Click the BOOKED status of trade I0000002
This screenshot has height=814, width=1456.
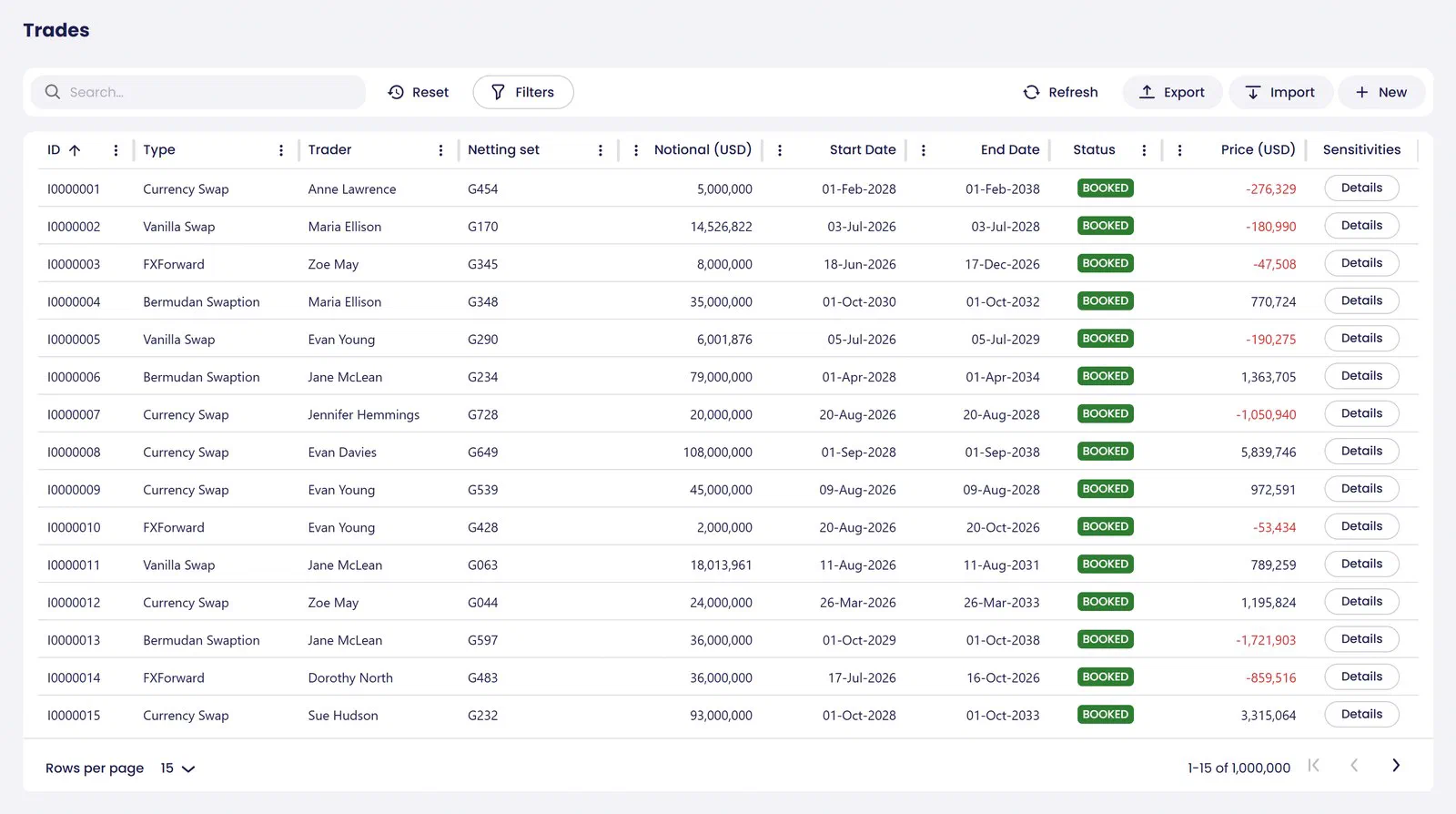click(1106, 226)
